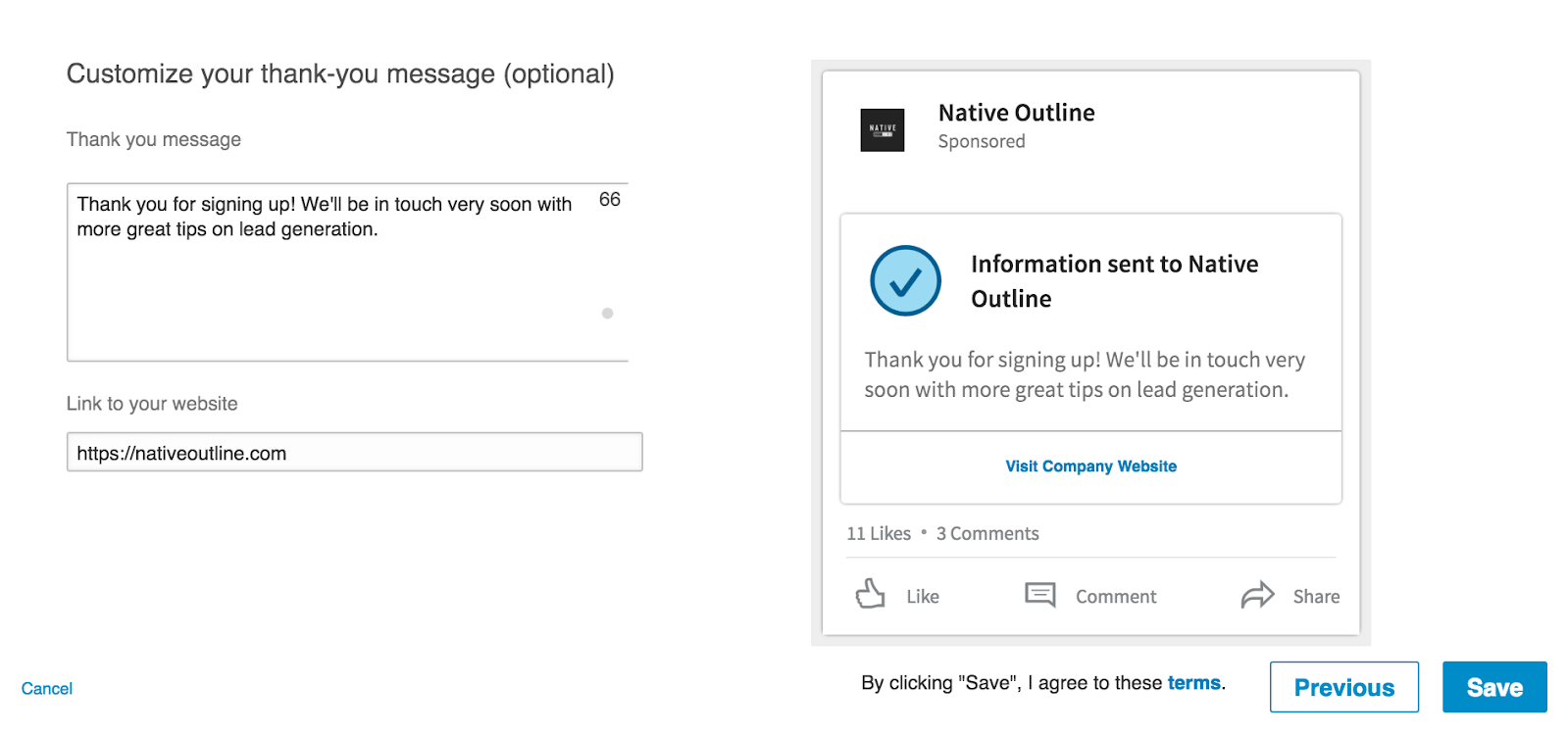
Task: Click the Like text label
Action: pyautogui.click(x=920, y=596)
